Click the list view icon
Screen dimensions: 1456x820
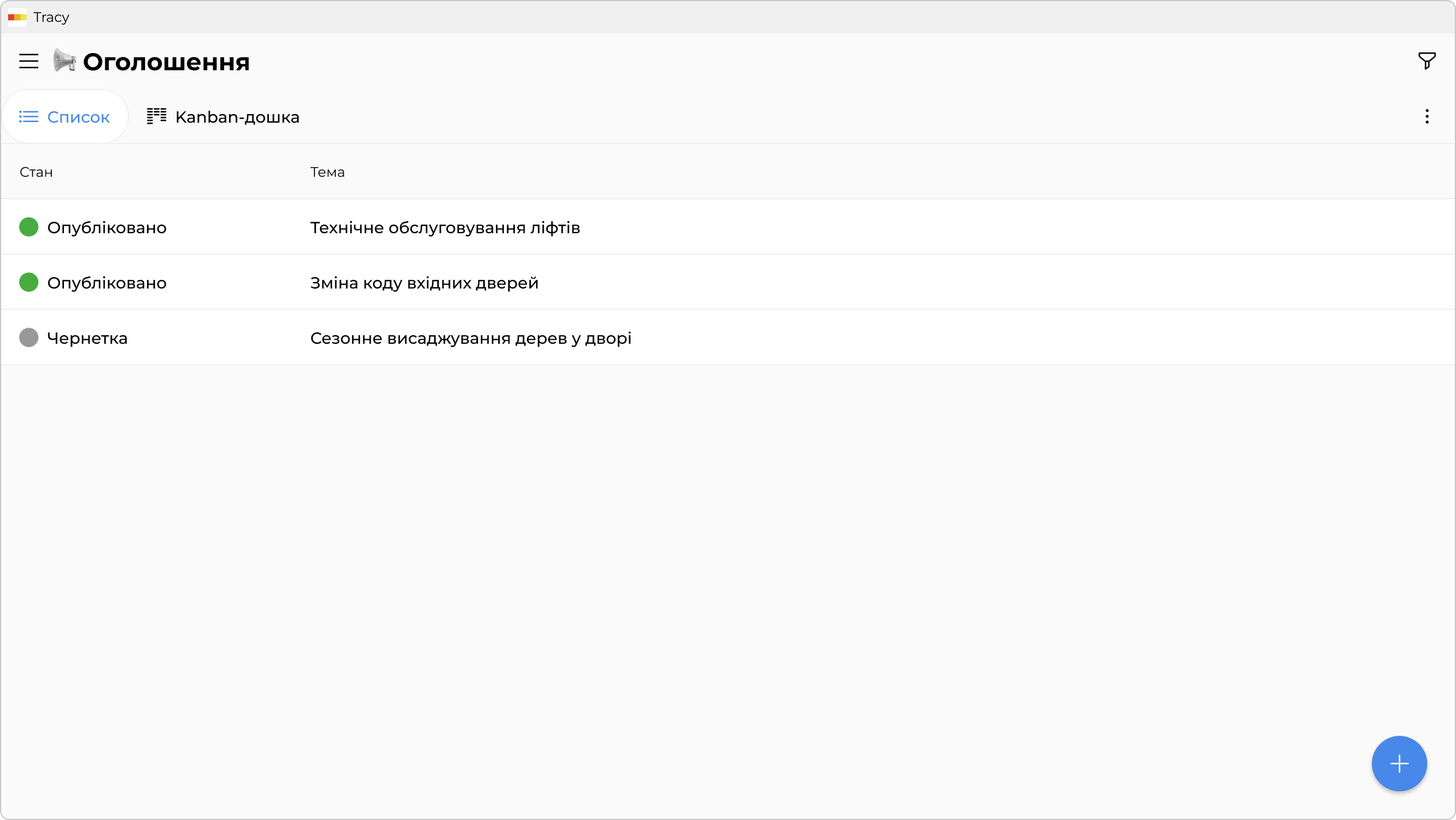(29, 117)
